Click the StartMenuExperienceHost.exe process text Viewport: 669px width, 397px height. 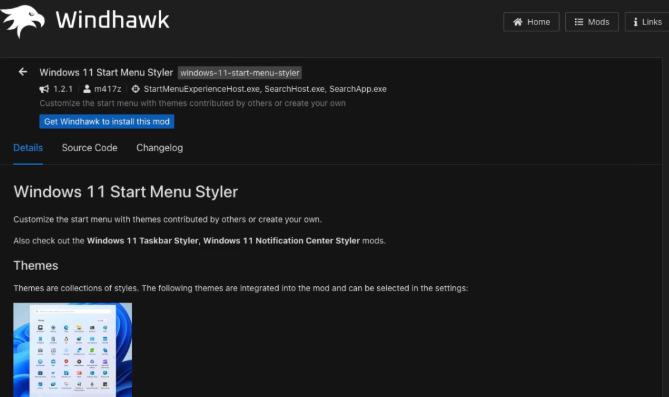[202, 89]
